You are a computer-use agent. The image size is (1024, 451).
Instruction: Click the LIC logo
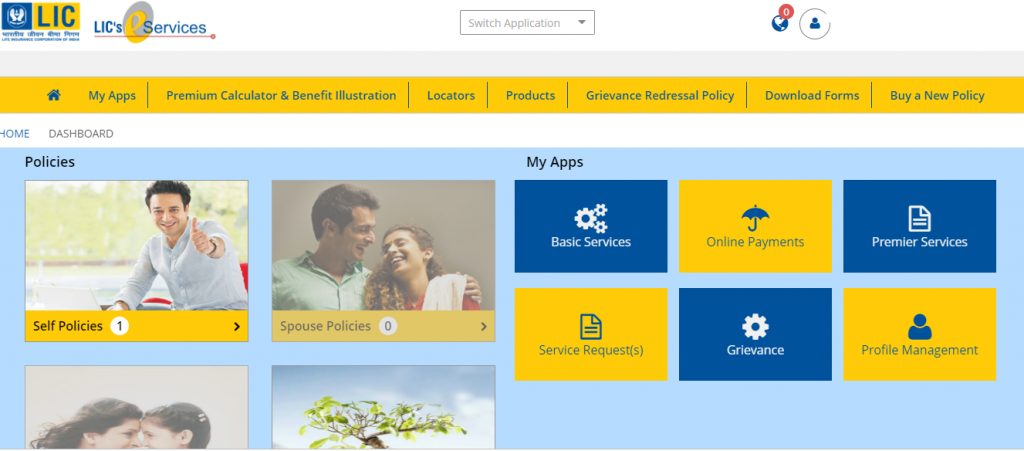click(40, 22)
